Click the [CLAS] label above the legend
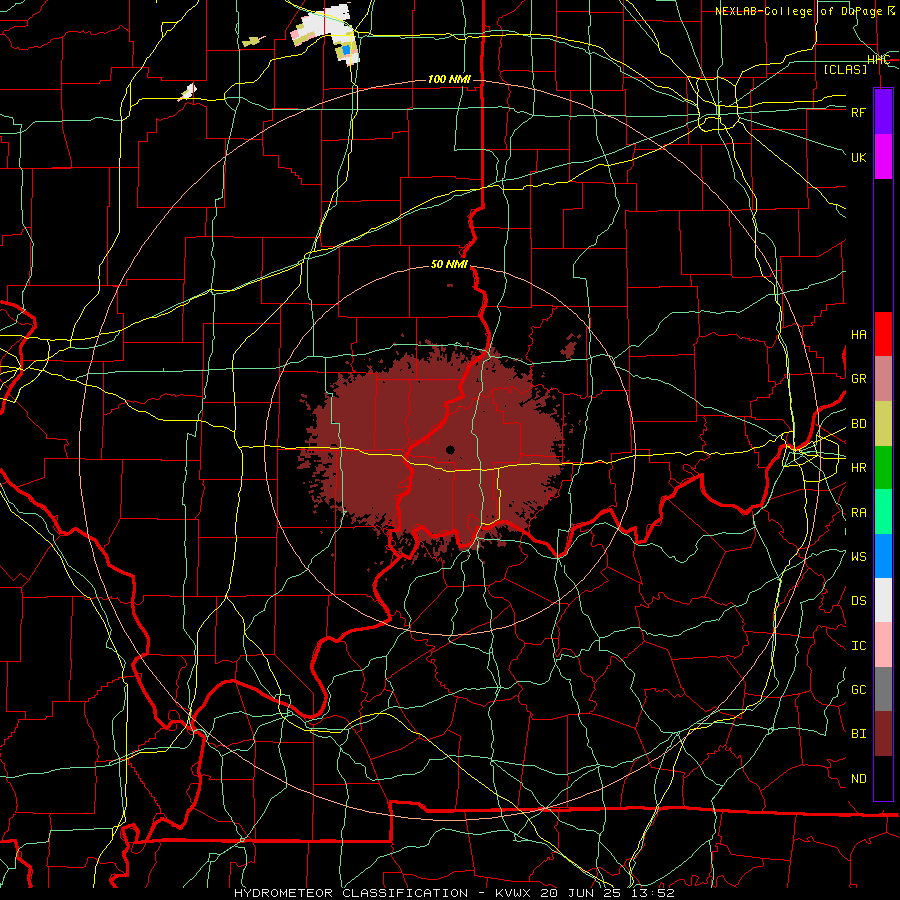The image size is (900, 900). coord(845,69)
